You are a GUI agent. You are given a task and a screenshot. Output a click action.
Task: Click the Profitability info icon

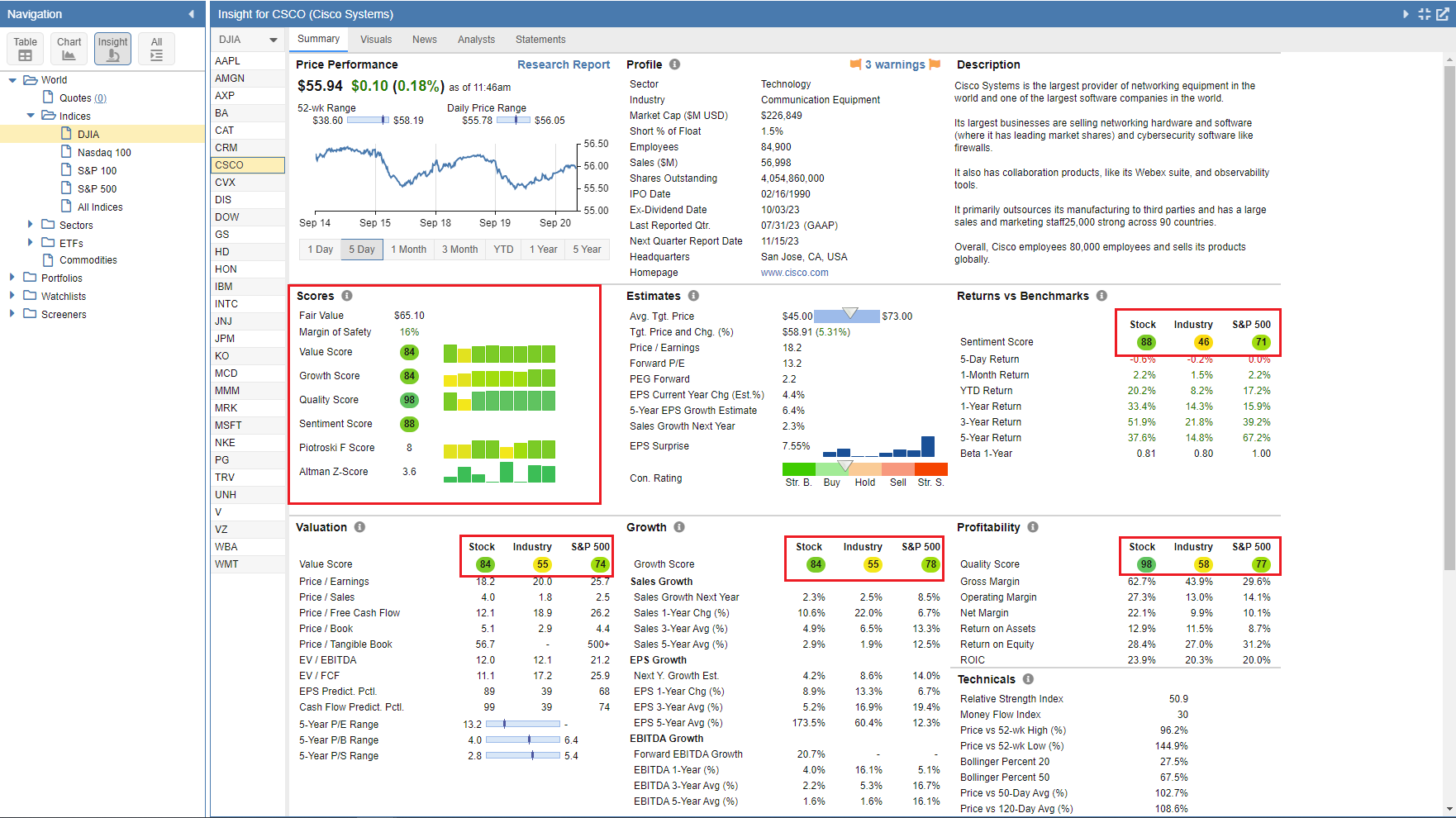pyautogui.click(x=1033, y=527)
